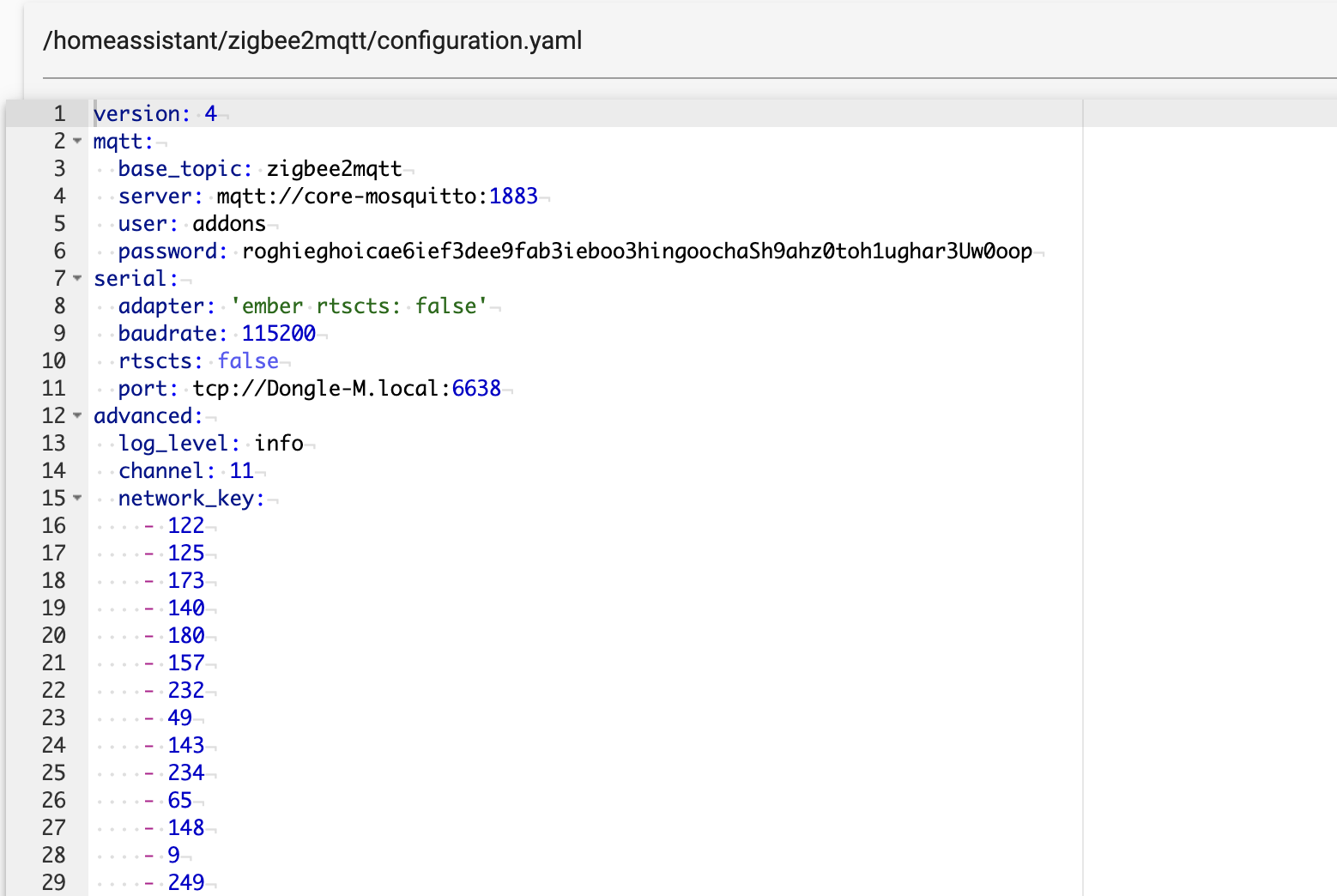Click the baudrate value 115200
This screenshot has width=1337, height=896.
pos(278,334)
